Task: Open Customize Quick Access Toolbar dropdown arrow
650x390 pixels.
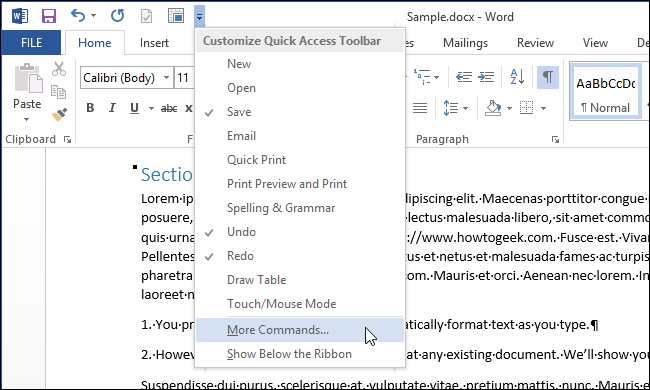Action: pyautogui.click(x=199, y=16)
